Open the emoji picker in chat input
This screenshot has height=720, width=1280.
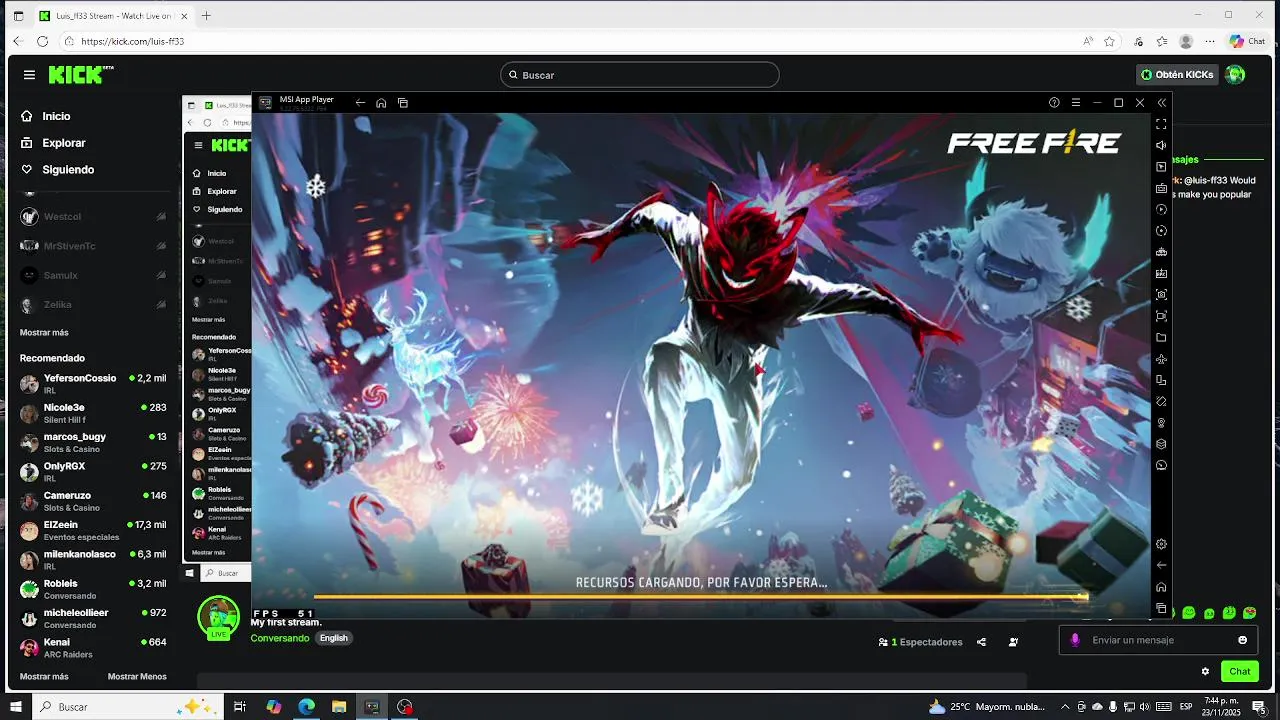(x=1243, y=640)
